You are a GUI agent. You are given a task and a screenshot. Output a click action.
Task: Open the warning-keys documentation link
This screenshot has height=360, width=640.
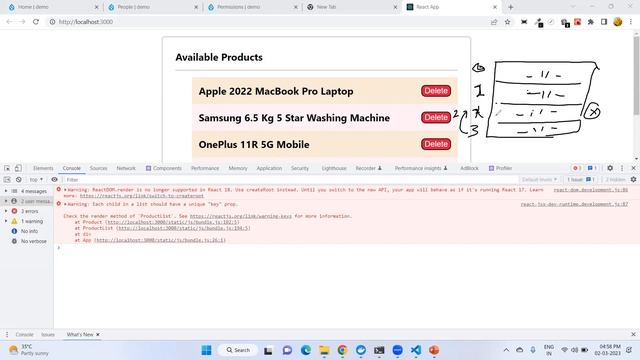(x=240, y=216)
